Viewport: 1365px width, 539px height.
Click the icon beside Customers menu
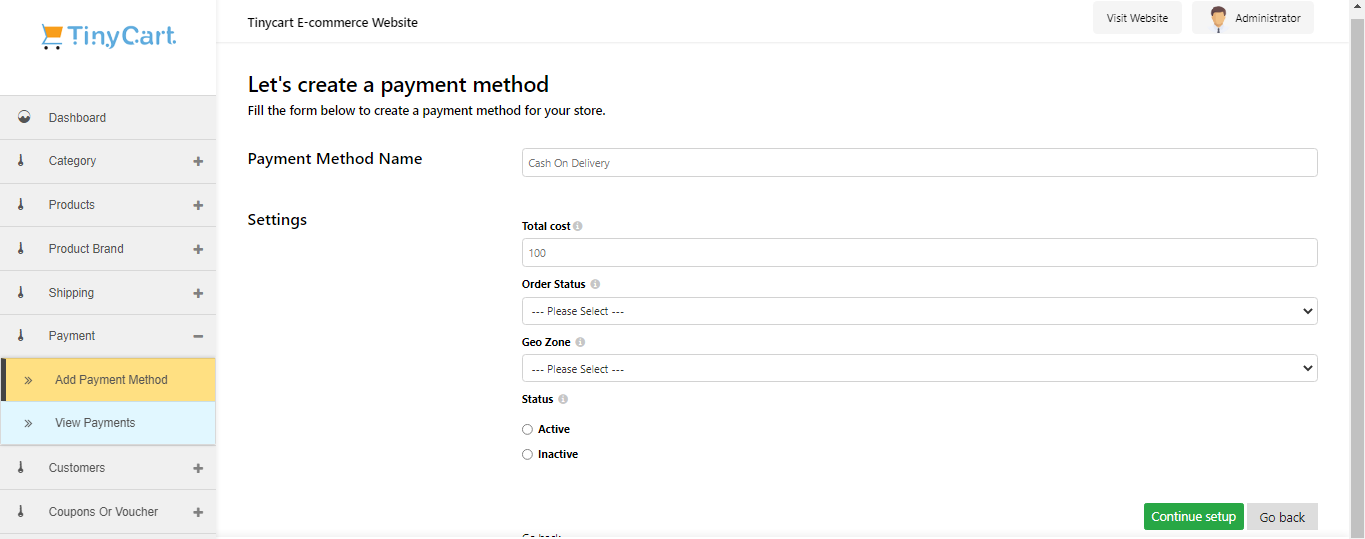coord(21,467)
